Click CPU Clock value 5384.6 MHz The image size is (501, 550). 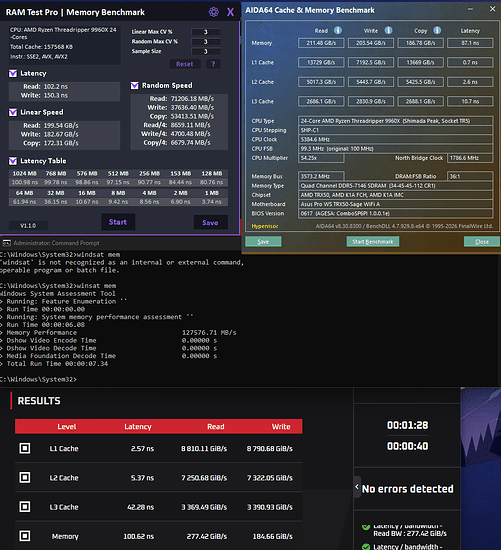(395, 139)
